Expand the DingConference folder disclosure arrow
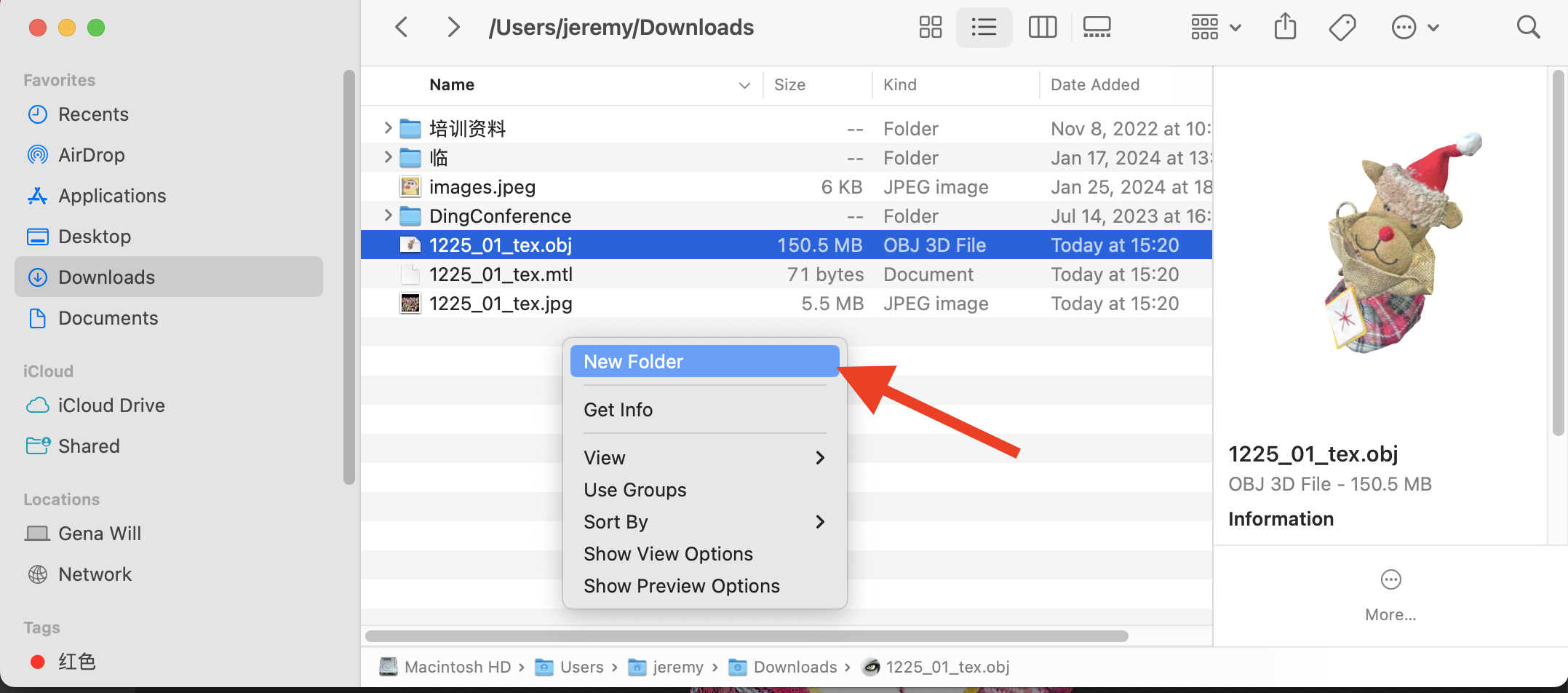1568x693 pixels. pyautogui.click(x=388, y=215)
